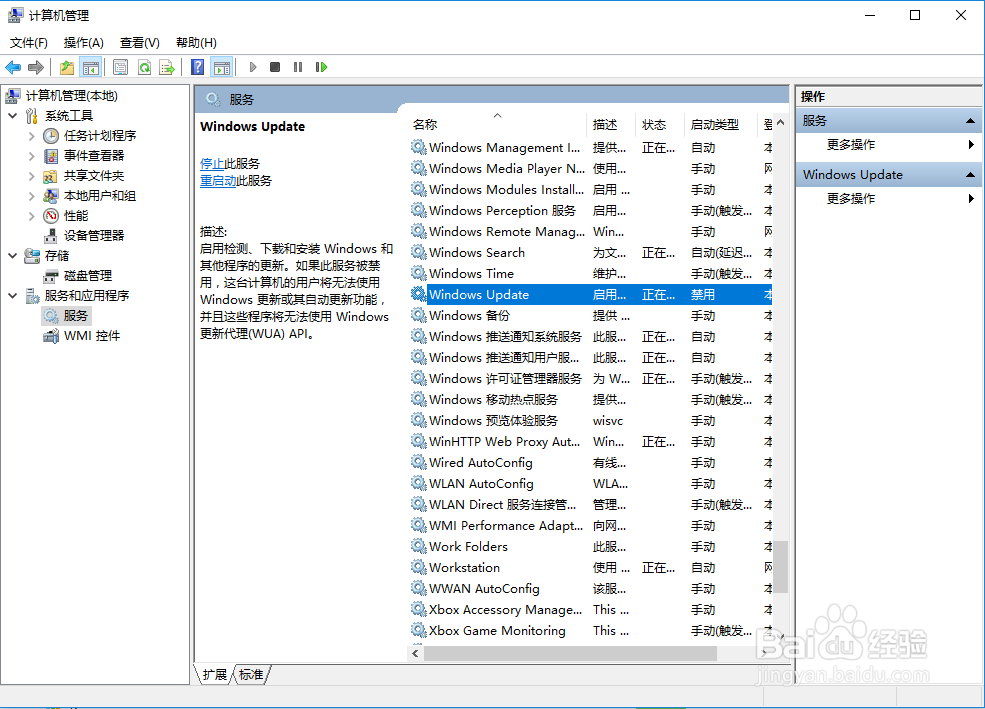Pause the service via pause icon
Screen dimensions: 985x709
click(x=299, y=67)
